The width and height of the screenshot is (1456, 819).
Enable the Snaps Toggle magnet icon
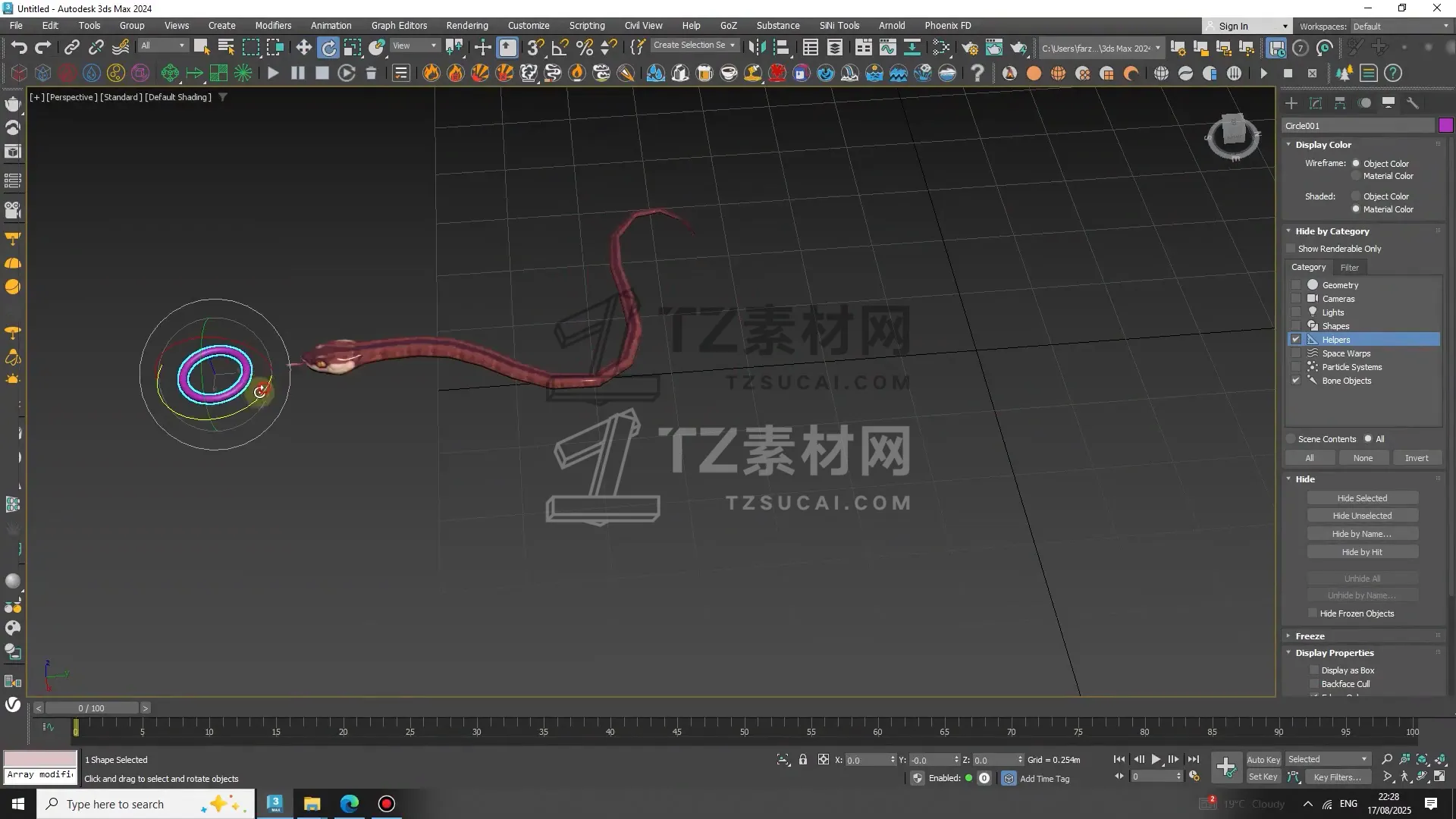pyautogui.click(x=535, y=47)
